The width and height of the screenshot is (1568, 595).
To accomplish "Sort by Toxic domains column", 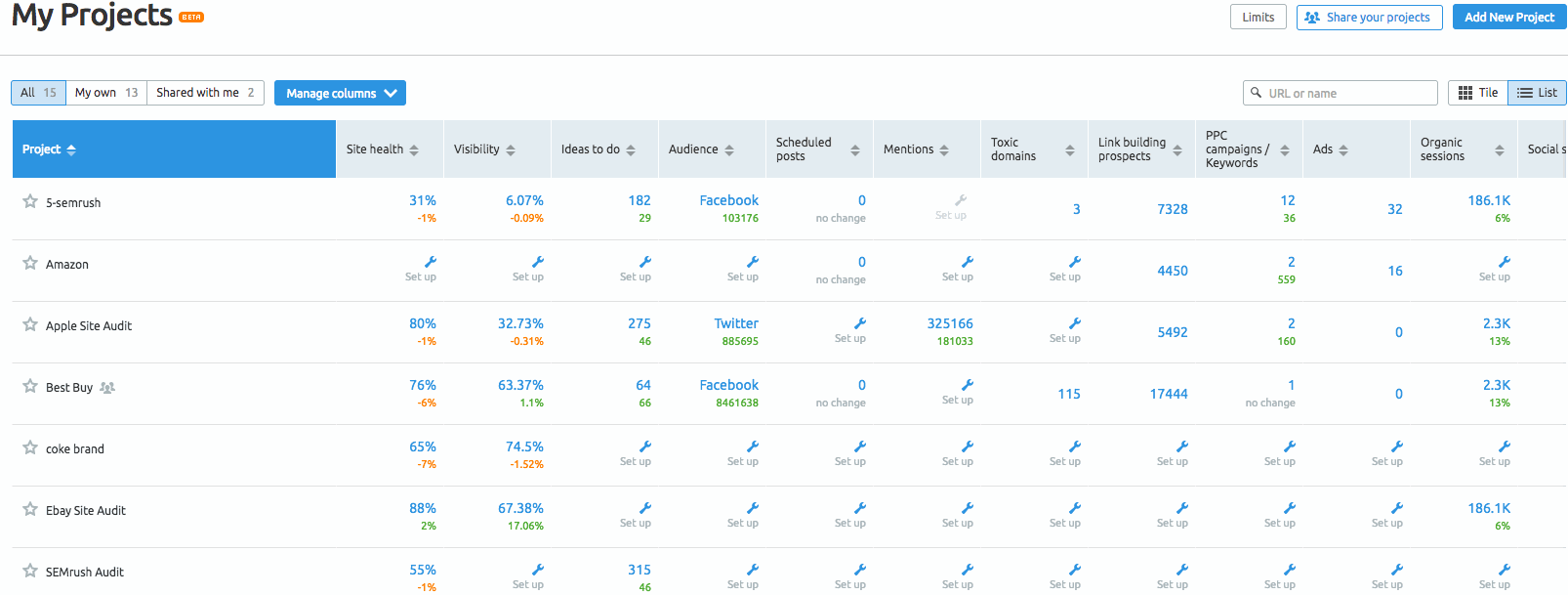I will pos(1070,149).
